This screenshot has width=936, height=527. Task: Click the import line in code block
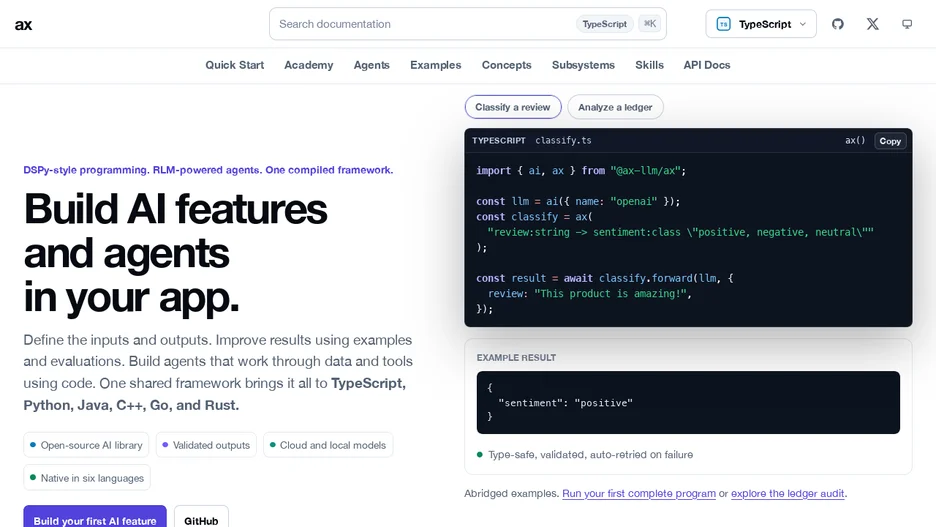pyautogui.click(x=581, y=171)
